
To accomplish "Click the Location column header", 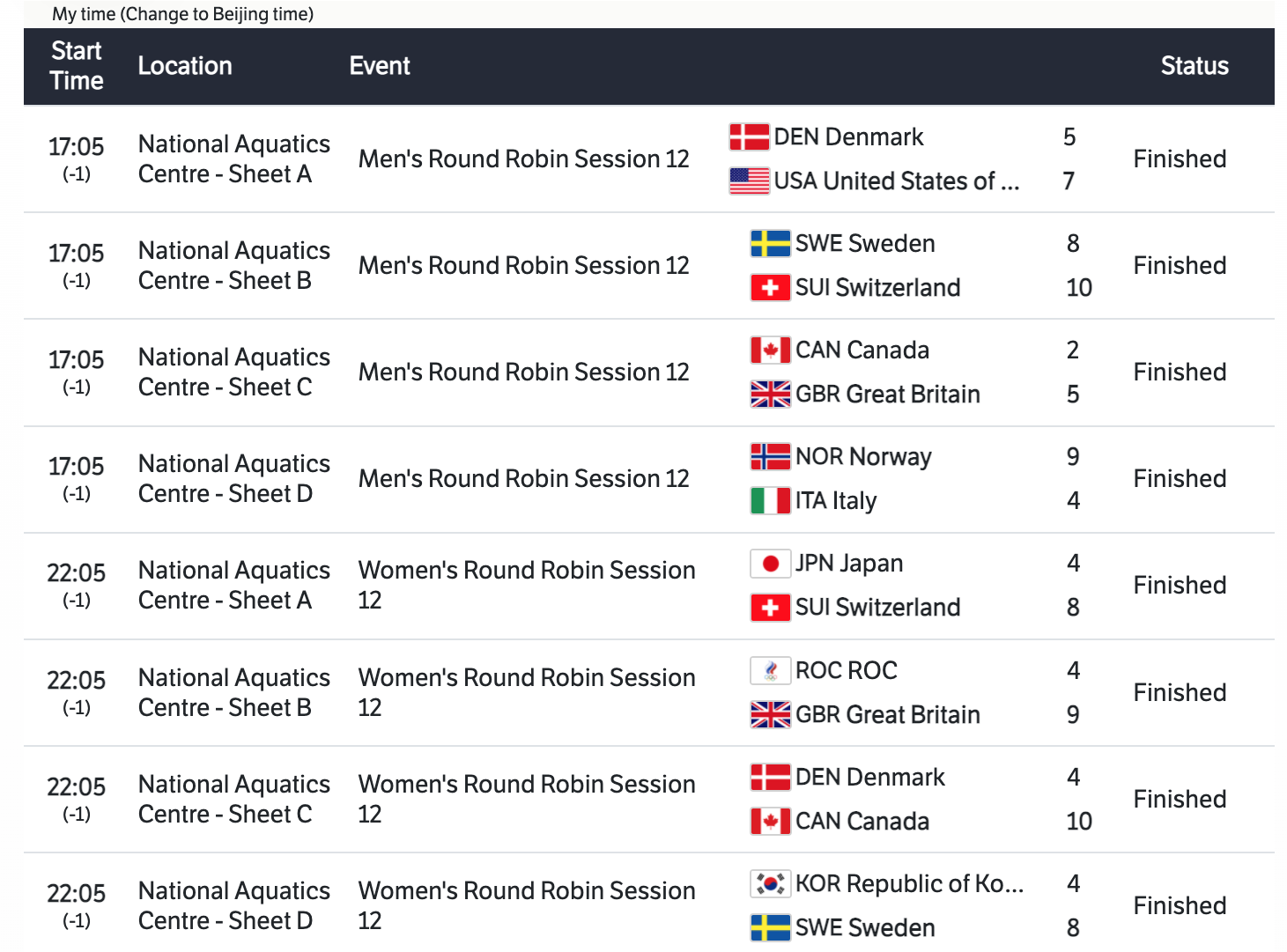I will [x=185, y=66].
